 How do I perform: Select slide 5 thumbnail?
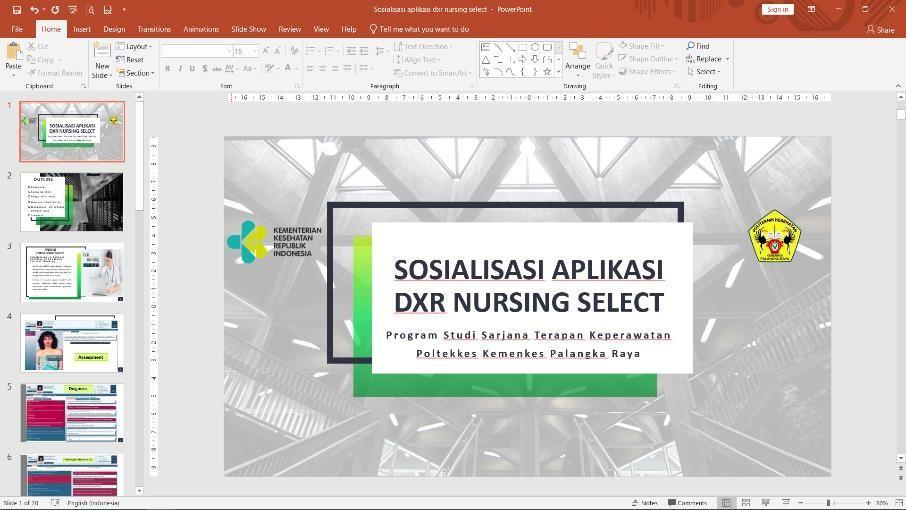72,414
